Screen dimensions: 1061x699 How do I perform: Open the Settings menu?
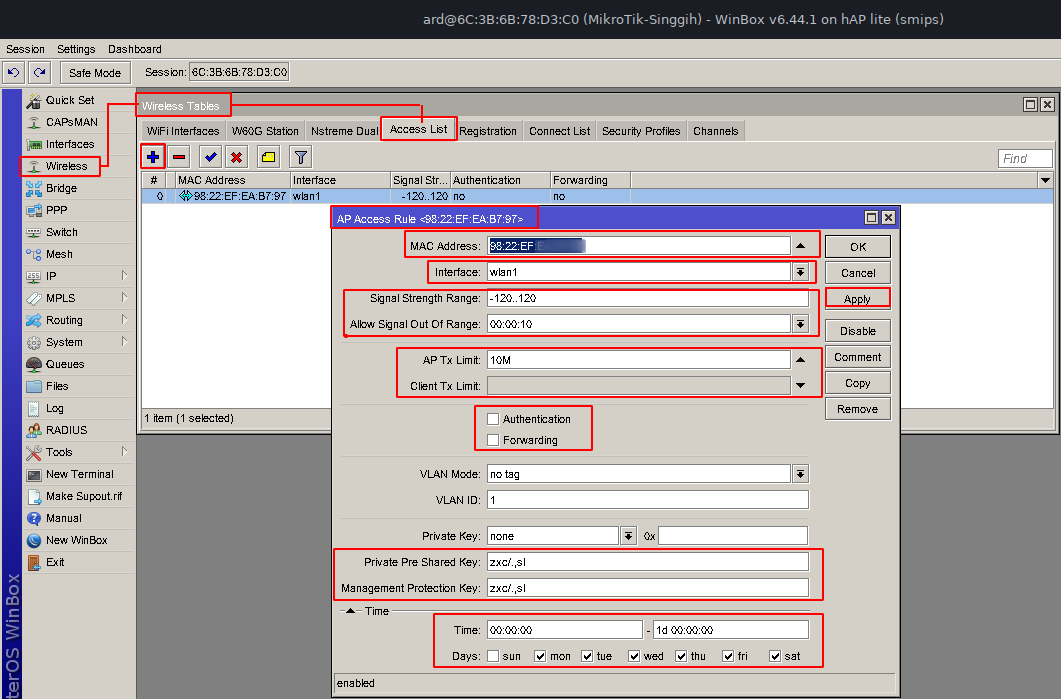[x=76, y=49]
